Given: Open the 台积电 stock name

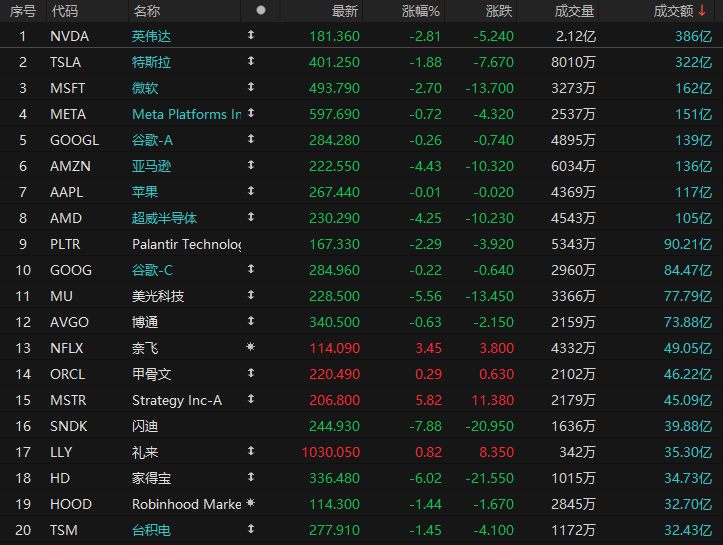Looking at the screenshot, I should (151, 530).
